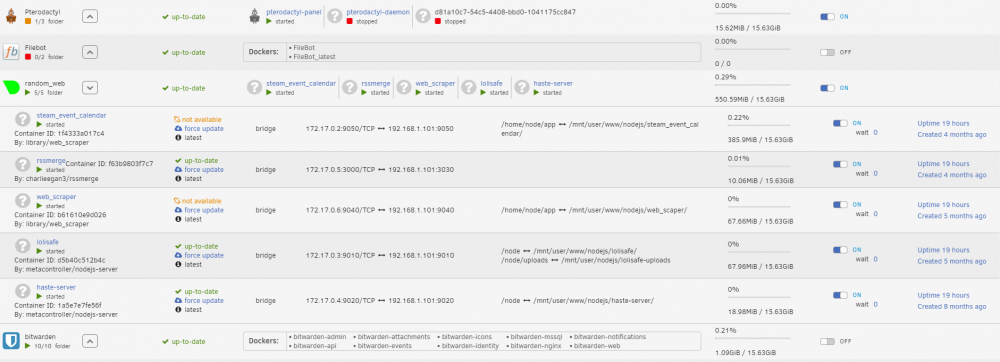Click the web_scraper container row icon
This screenshot has width=1000, height=362.
coord(23,201)
